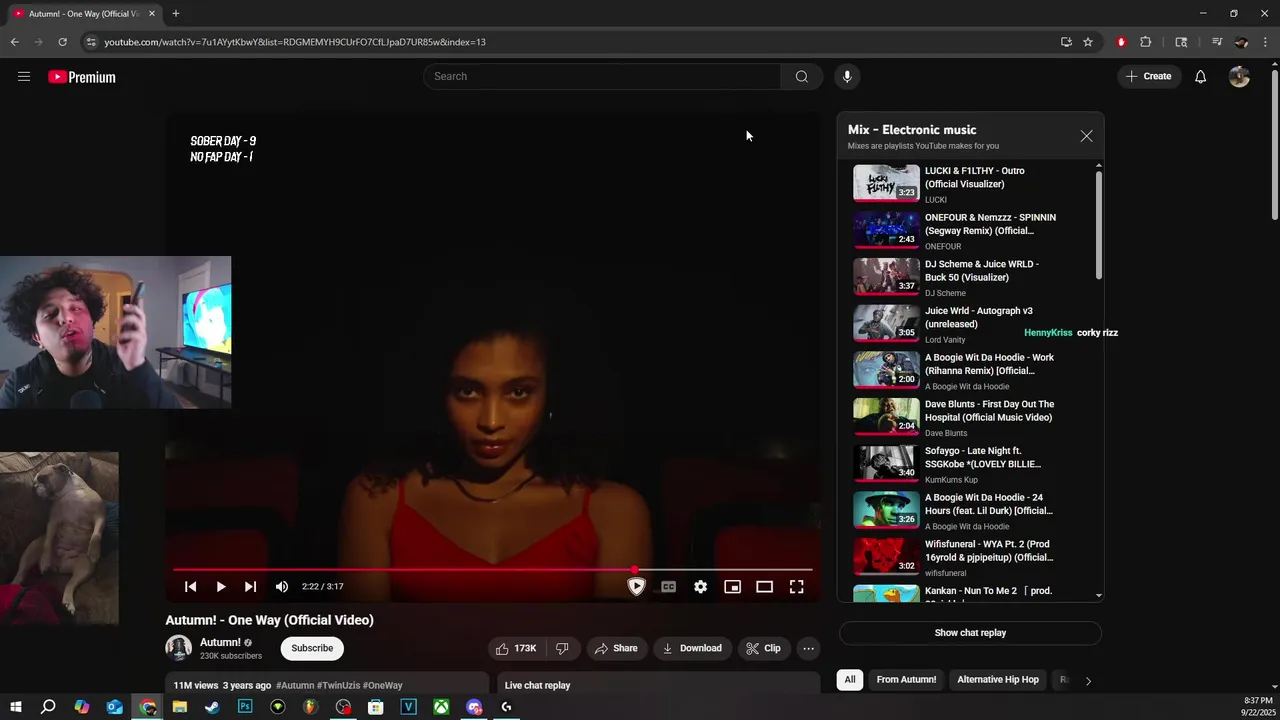This screenshot has height=720, width=1280.
Task: Go back in the browser
Action: coord(14,42)
